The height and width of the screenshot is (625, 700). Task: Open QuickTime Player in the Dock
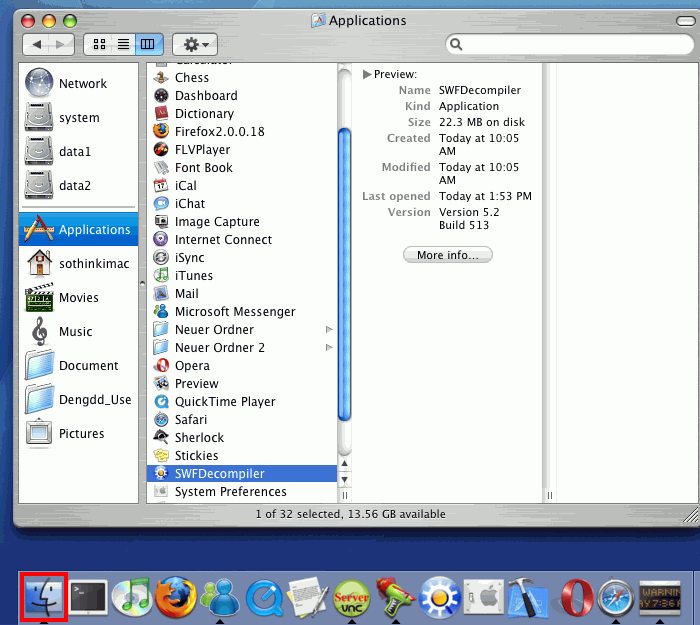point(264,597)
